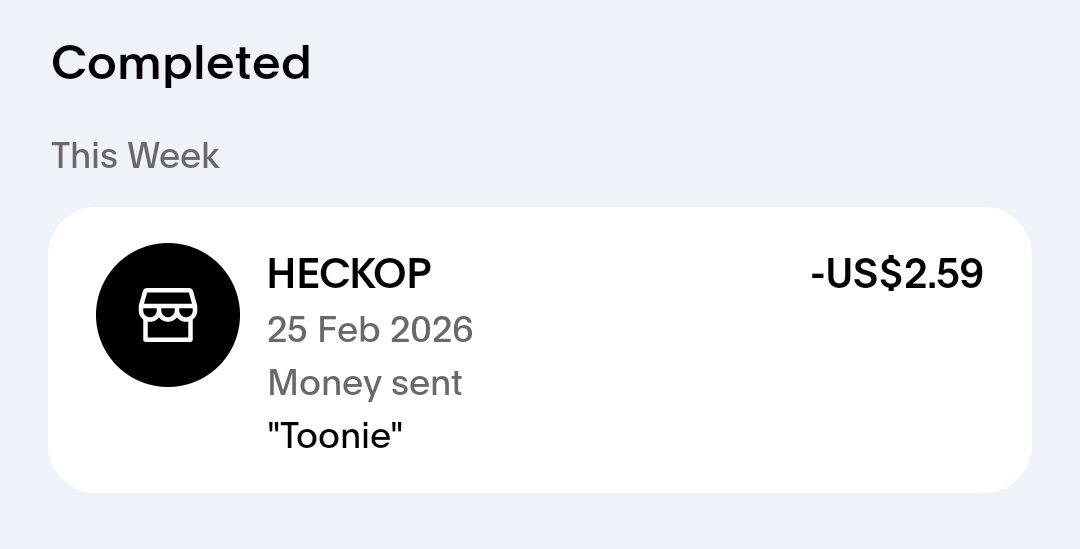Select the "Toonie" payment note
1080x549 pixels.
tap(335, 437)
